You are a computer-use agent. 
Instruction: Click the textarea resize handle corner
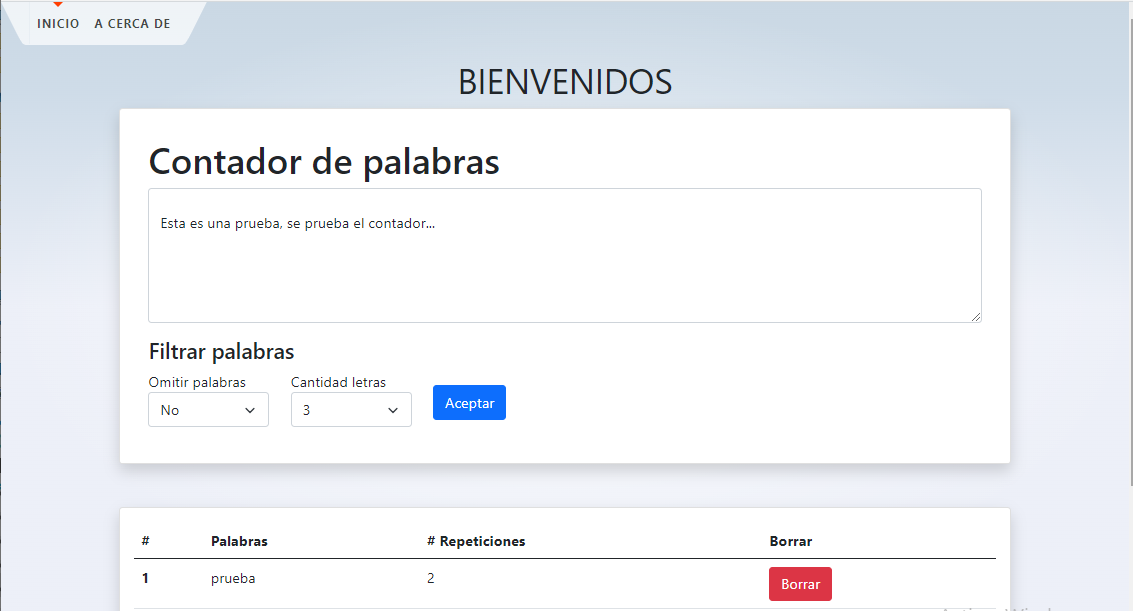pyautogui.click(x=975, y=316)
